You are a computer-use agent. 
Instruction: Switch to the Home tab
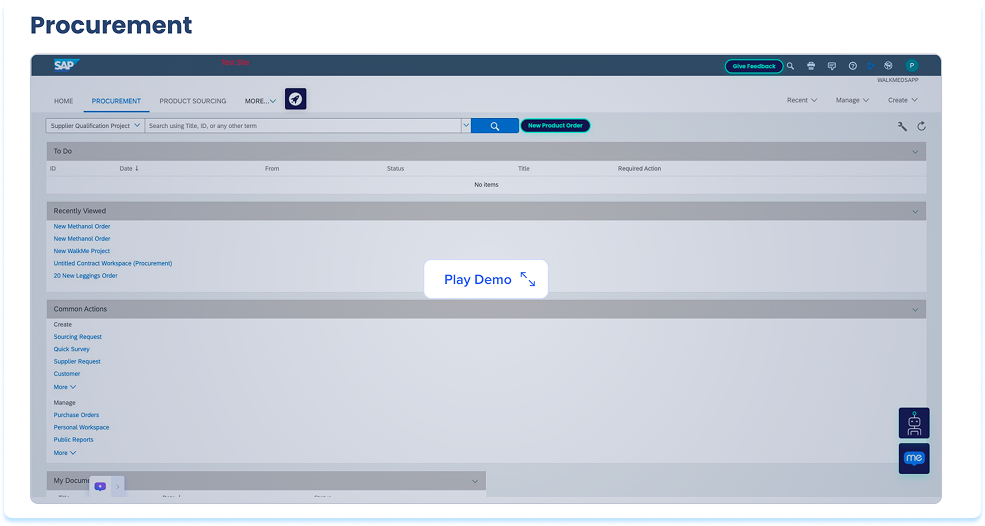[64, 101]
